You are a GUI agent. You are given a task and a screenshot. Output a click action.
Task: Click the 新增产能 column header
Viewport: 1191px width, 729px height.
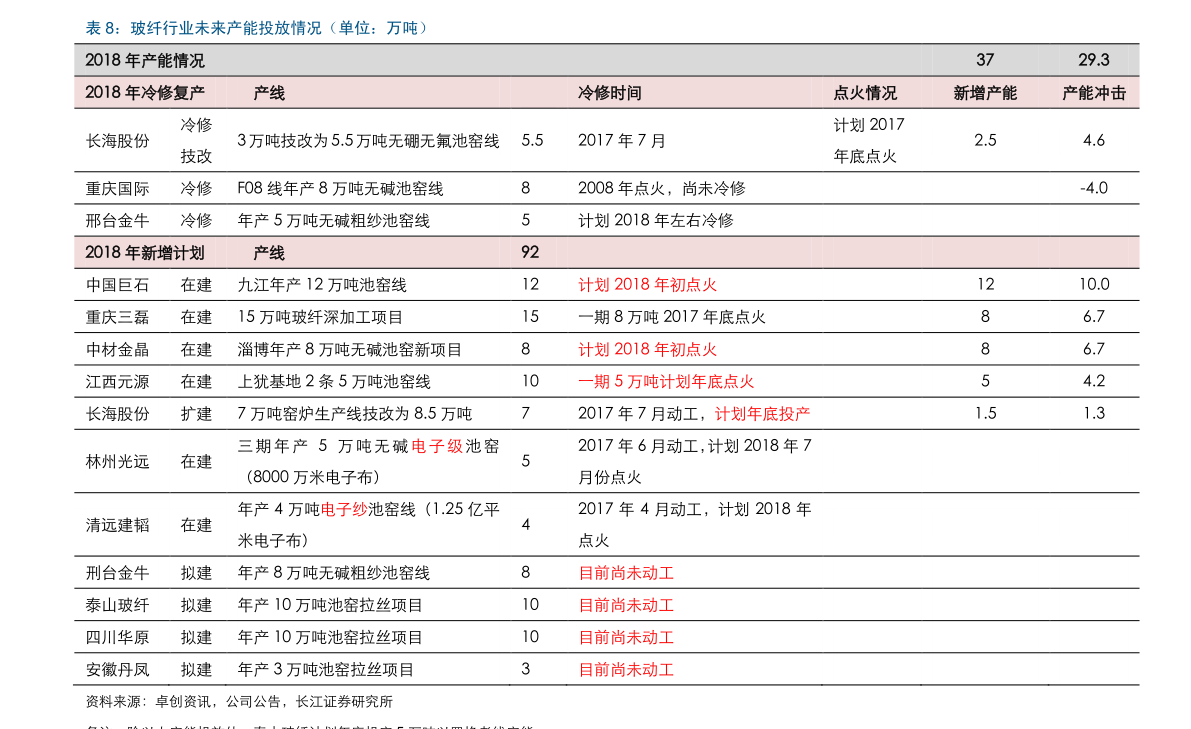[984, 93]
